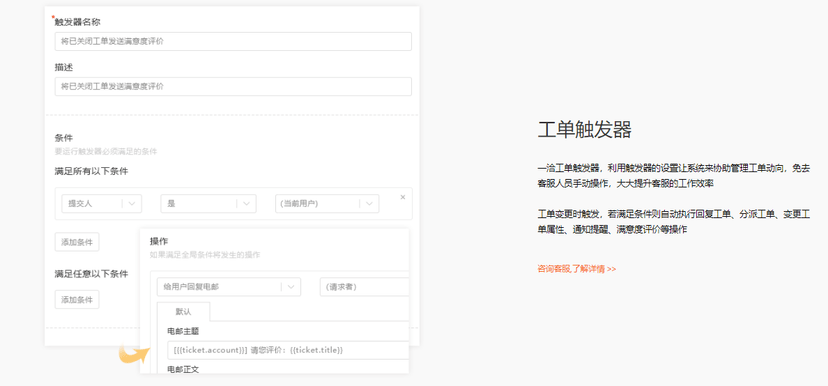Open the 咨询客服,了解详情 >> link

point(577,269)
